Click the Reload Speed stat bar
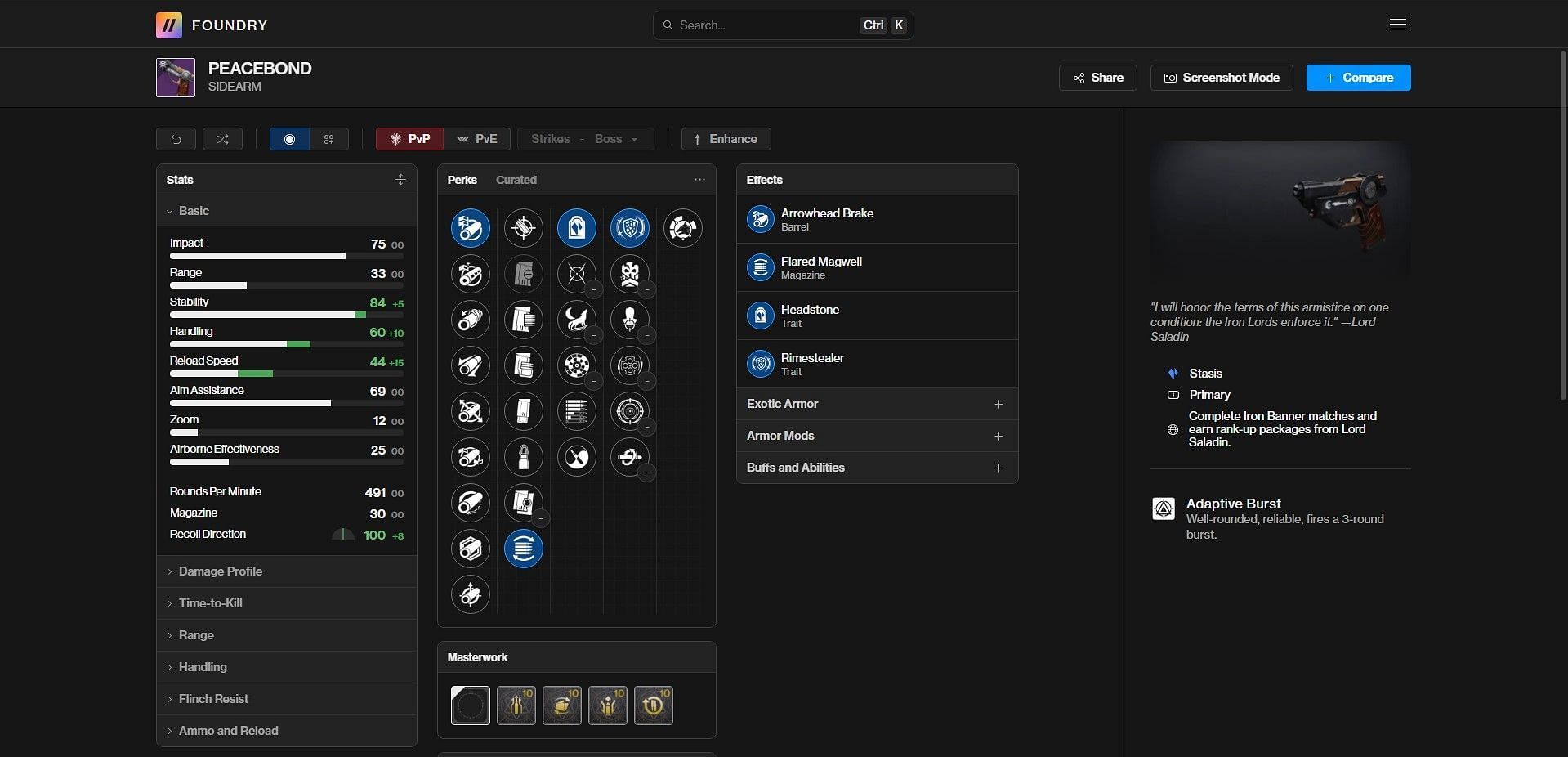 [287, 374]
